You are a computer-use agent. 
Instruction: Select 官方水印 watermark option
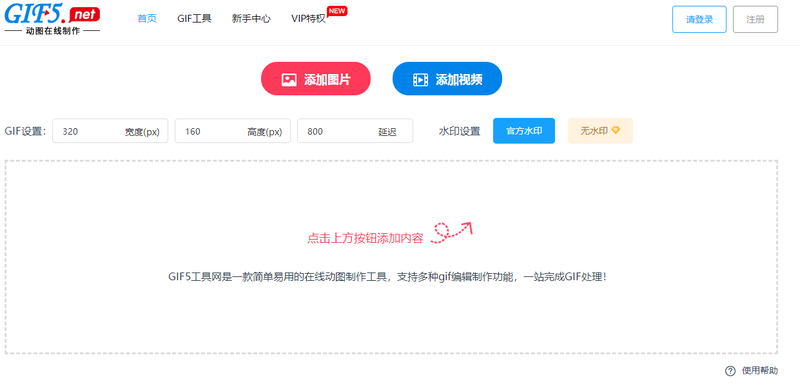(524, 131)
